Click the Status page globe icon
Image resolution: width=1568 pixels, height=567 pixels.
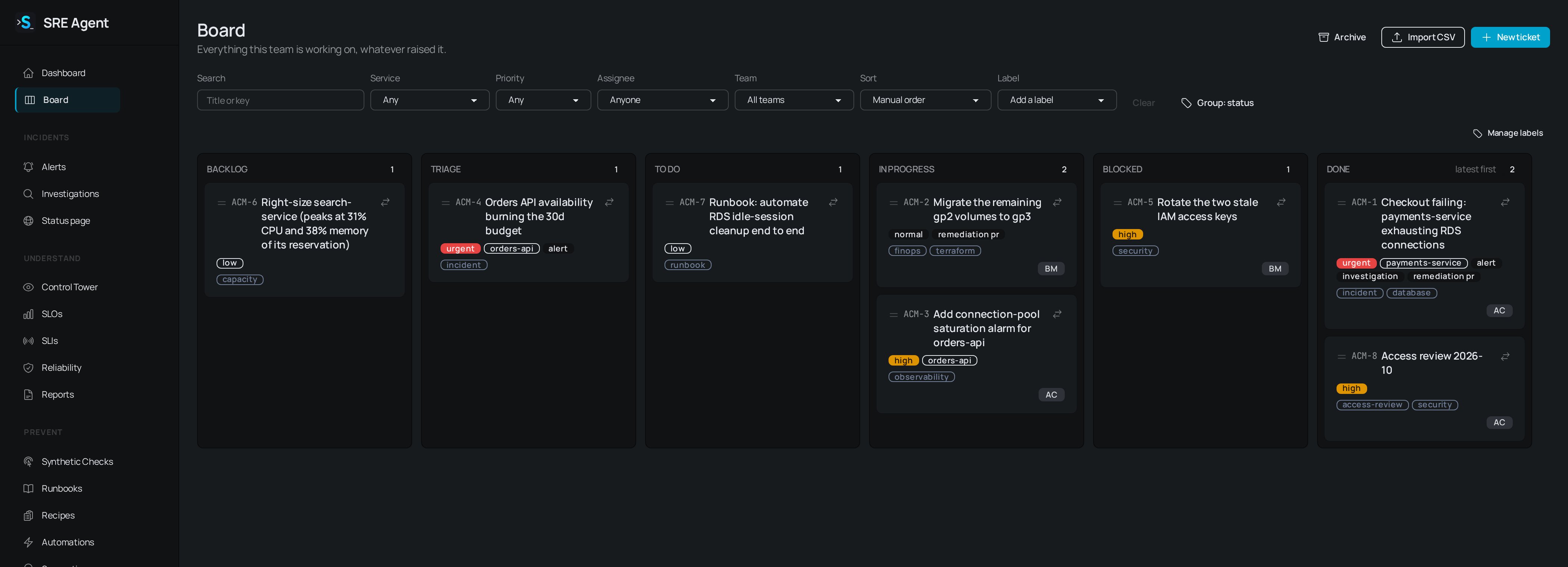pyautogui.click(x=28, y=220)
